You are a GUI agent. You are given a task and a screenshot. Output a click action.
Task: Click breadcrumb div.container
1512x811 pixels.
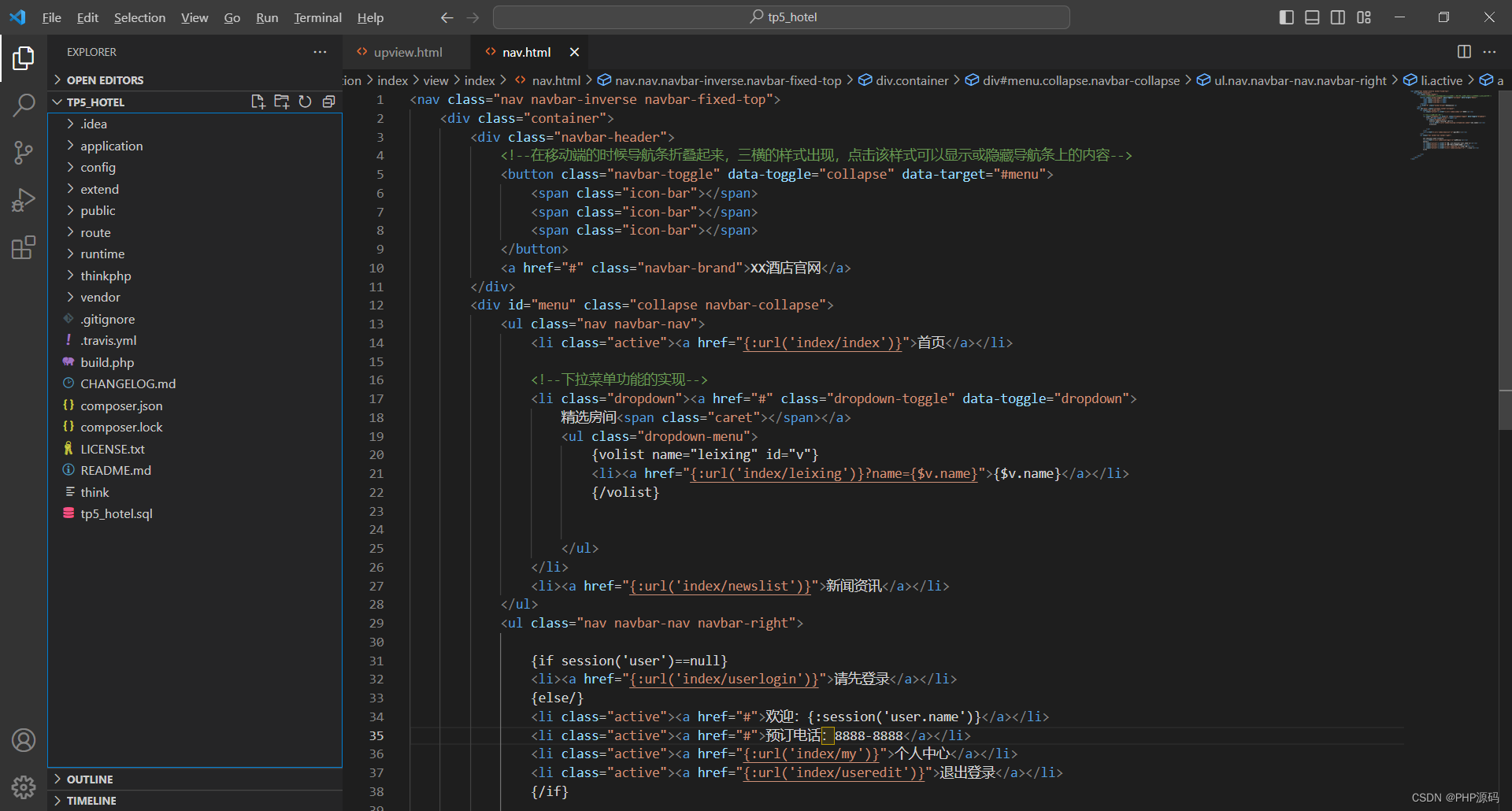(903, 80)
